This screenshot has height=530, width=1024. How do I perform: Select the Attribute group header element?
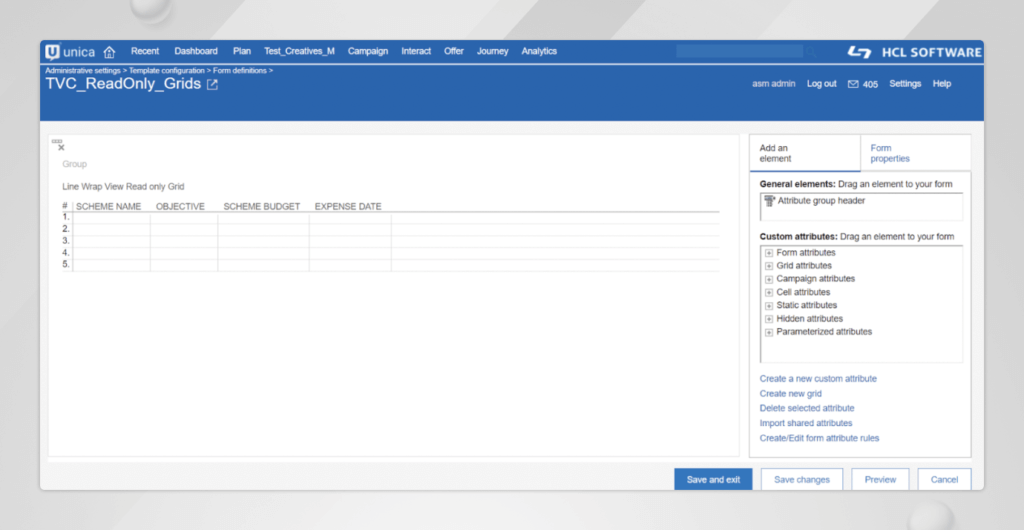[821, 201]
